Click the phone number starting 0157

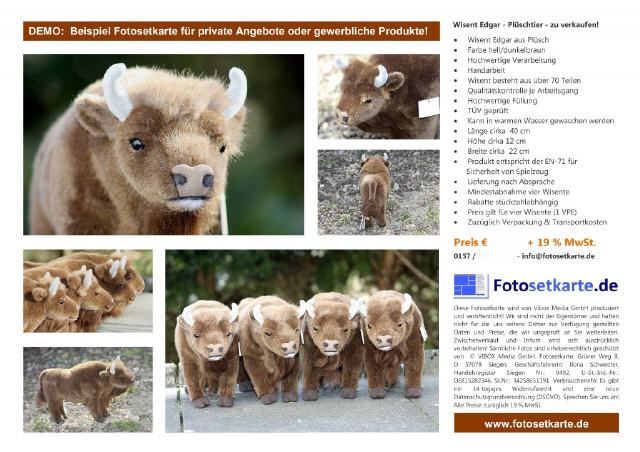coord(464,256)
